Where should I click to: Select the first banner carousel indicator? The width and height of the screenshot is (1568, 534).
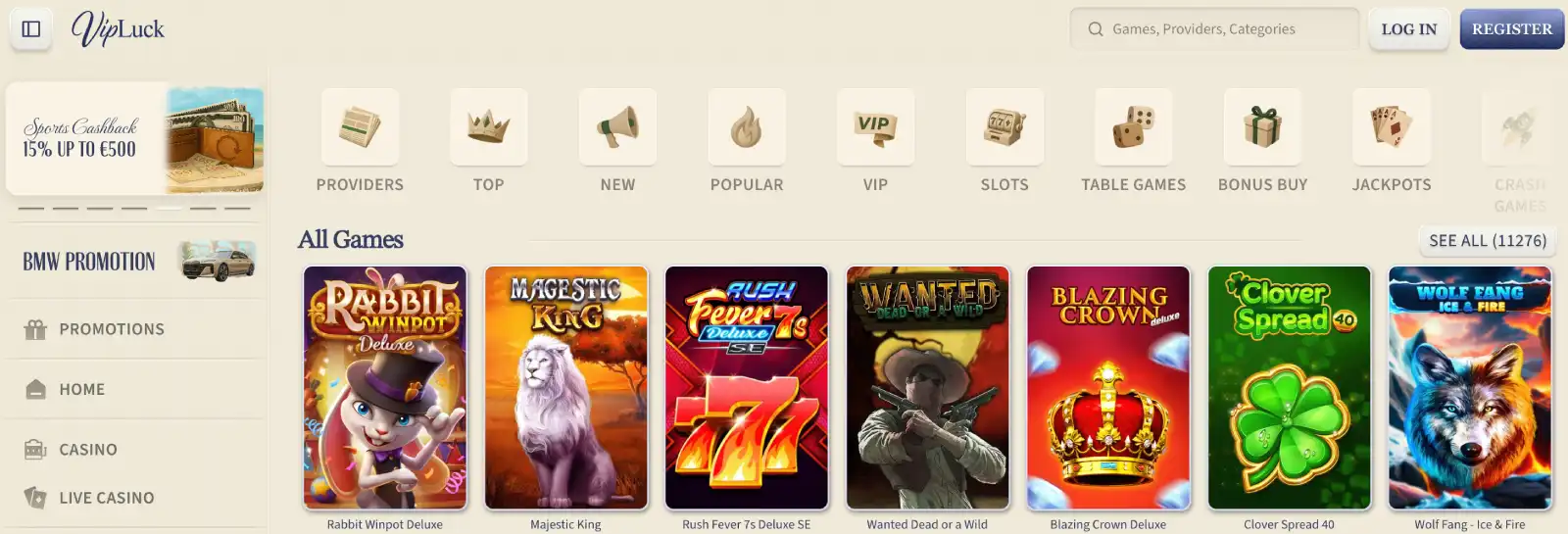coord(31,208)
